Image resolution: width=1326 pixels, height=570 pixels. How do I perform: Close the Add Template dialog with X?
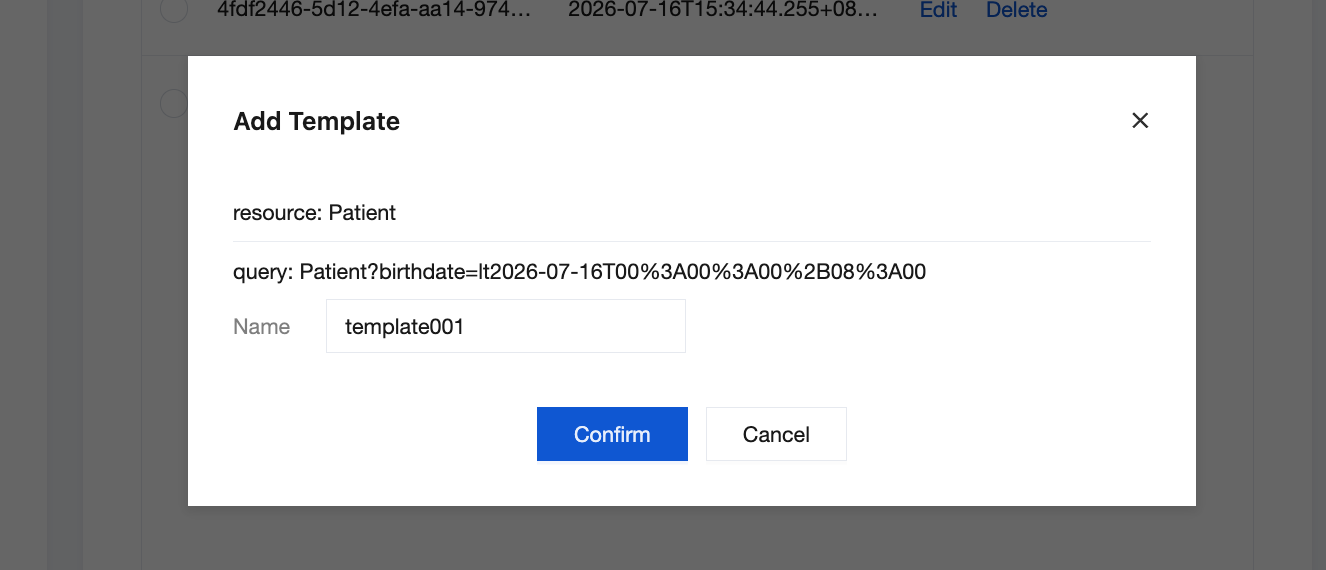pyautogui.click(x=1140, y=121)
